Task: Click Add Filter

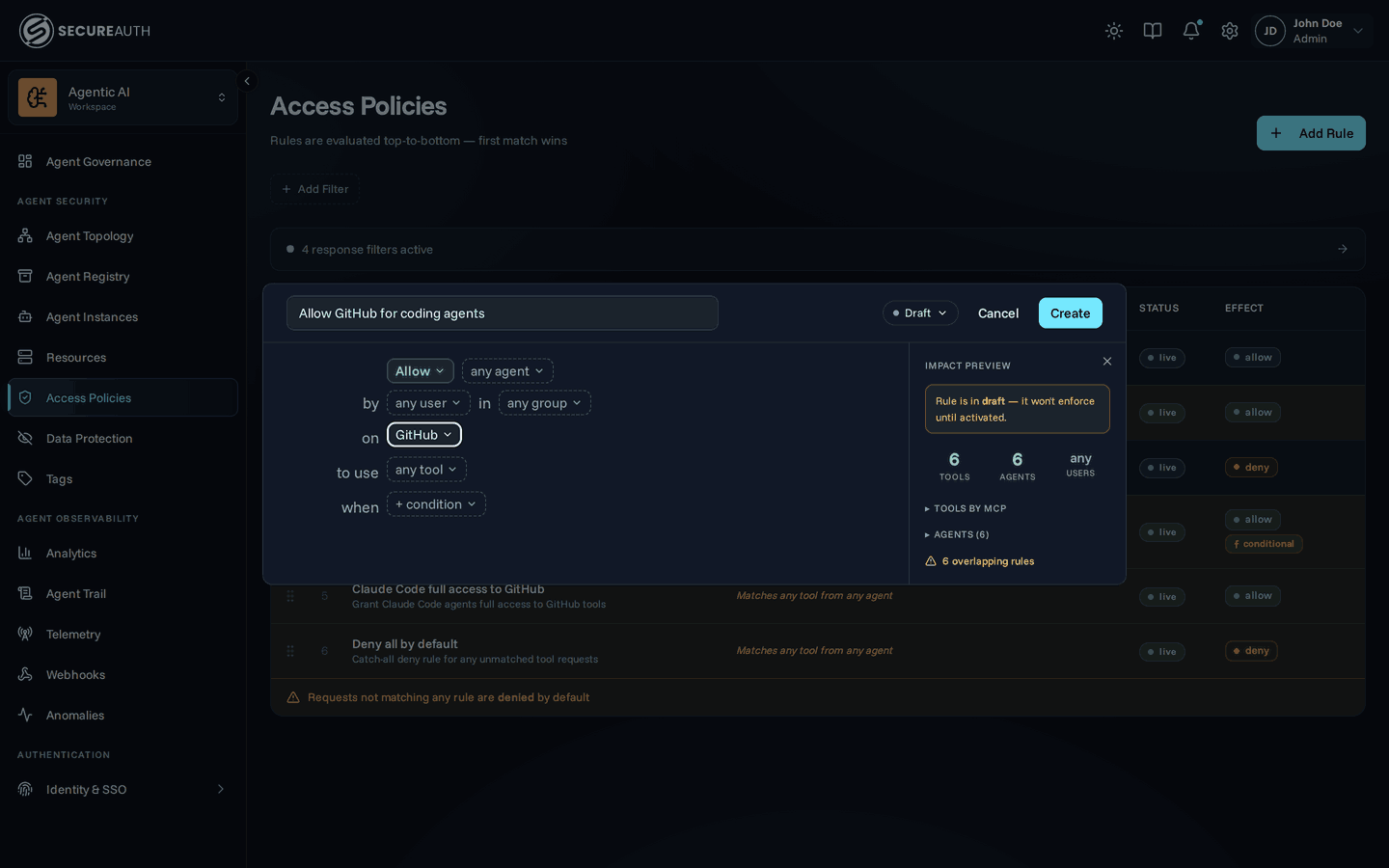Action: (315, 189)
